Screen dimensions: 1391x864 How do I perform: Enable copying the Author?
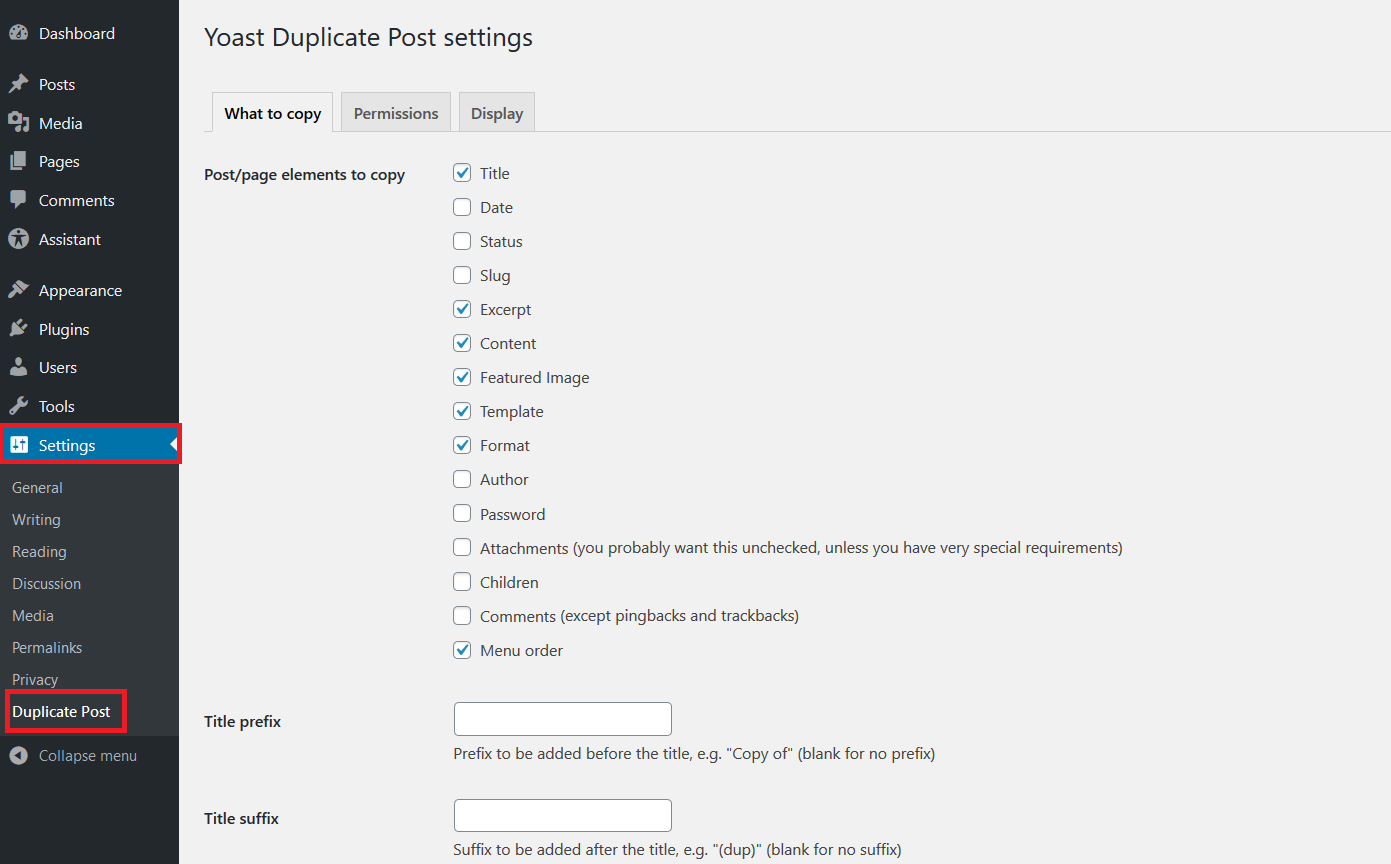click(x=462, y=479)
